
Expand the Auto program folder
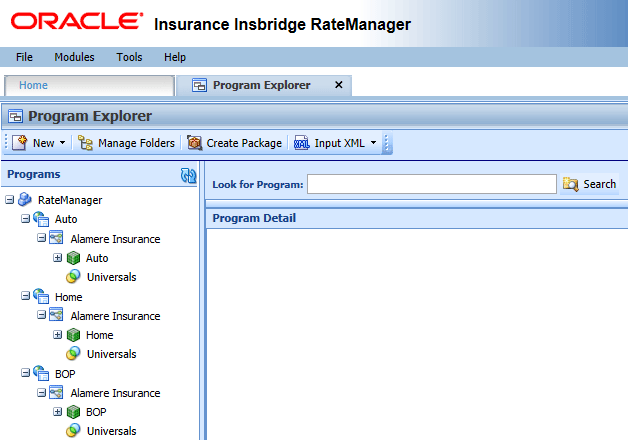coord(58,257)
